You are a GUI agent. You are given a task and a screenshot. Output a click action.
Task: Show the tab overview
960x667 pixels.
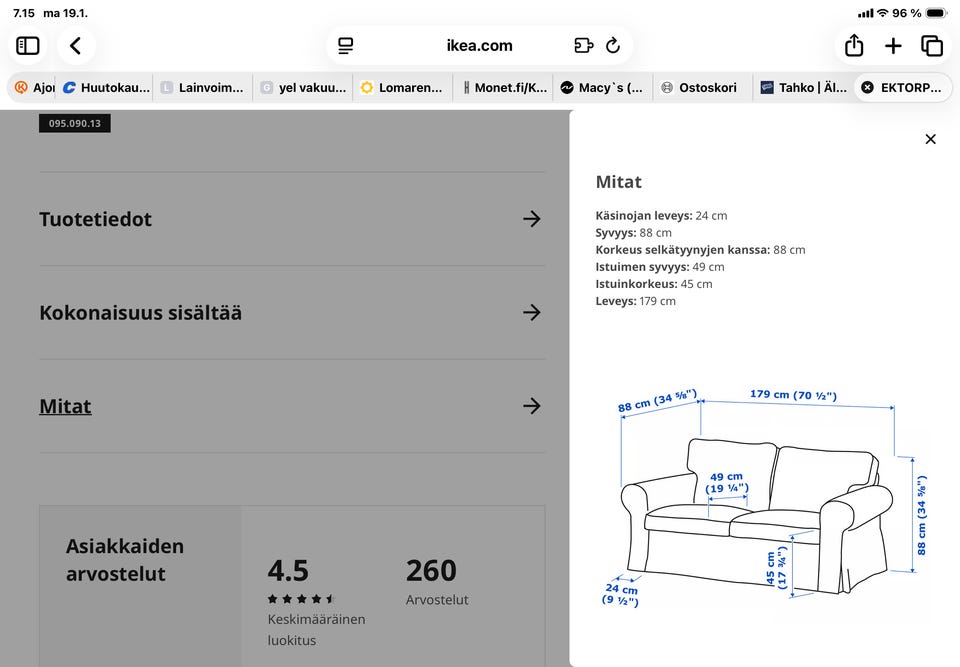(932, 46)
